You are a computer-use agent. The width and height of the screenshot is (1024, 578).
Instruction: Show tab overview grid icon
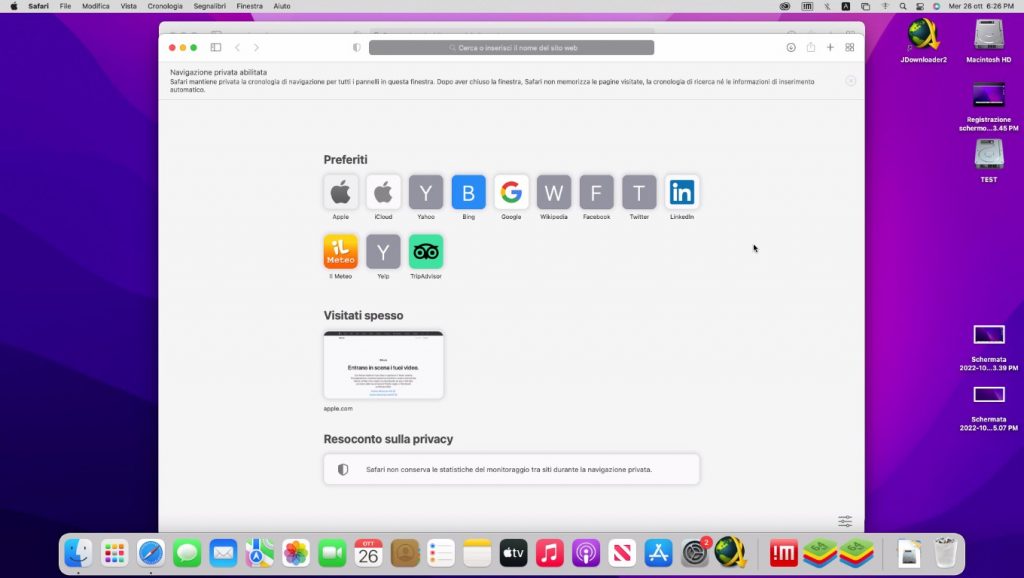(x=850, y=48)
